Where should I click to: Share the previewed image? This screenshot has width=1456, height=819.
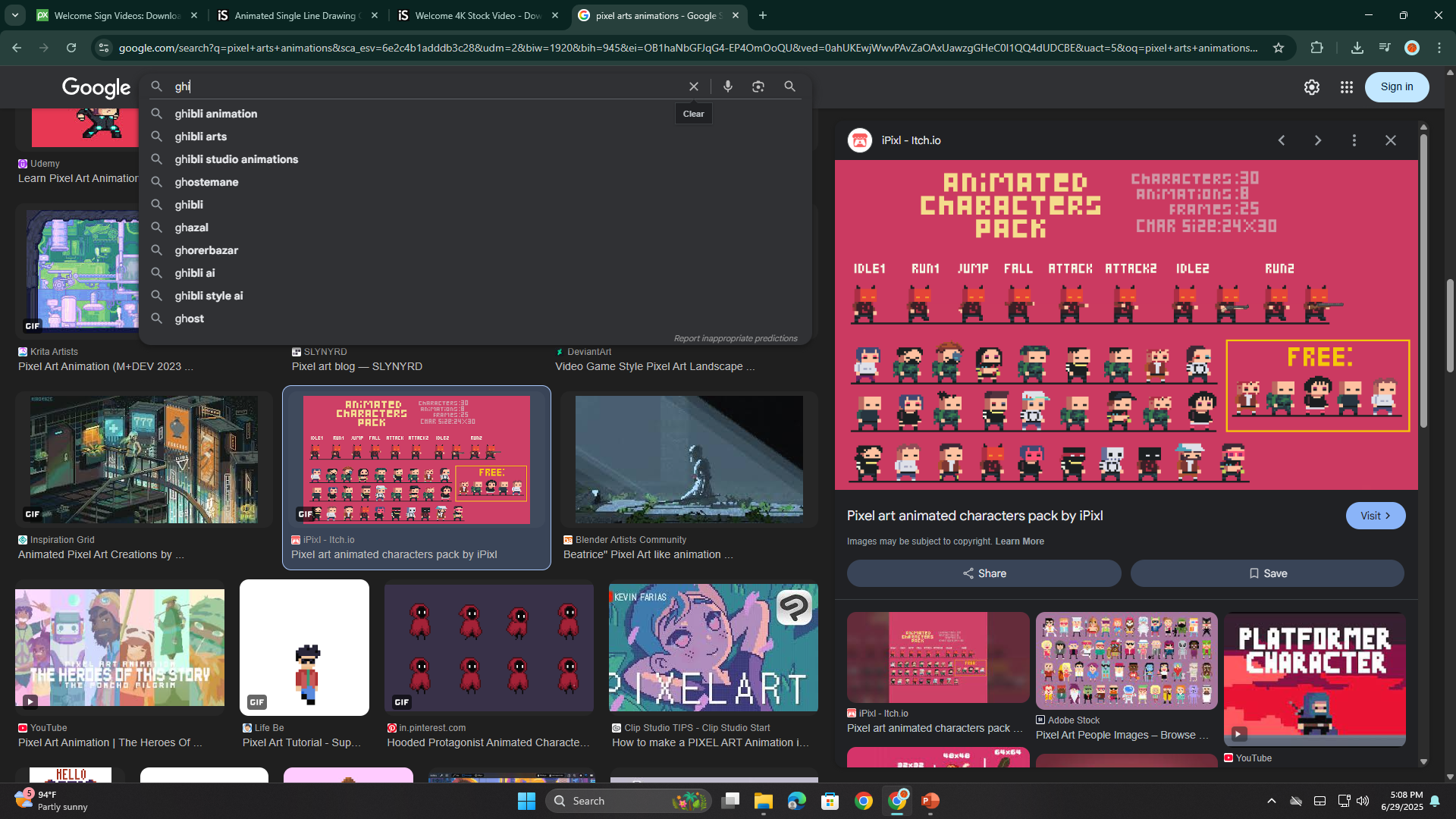984,573
